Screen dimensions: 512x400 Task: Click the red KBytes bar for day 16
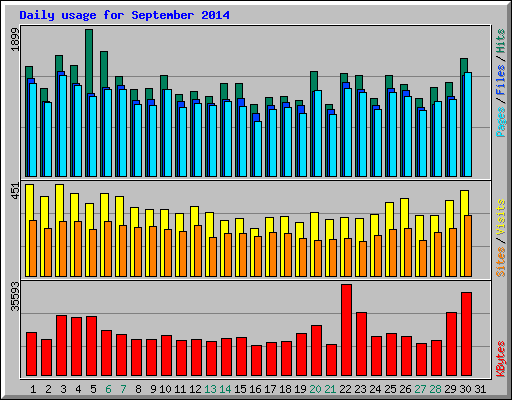click(x=256, y=361)
